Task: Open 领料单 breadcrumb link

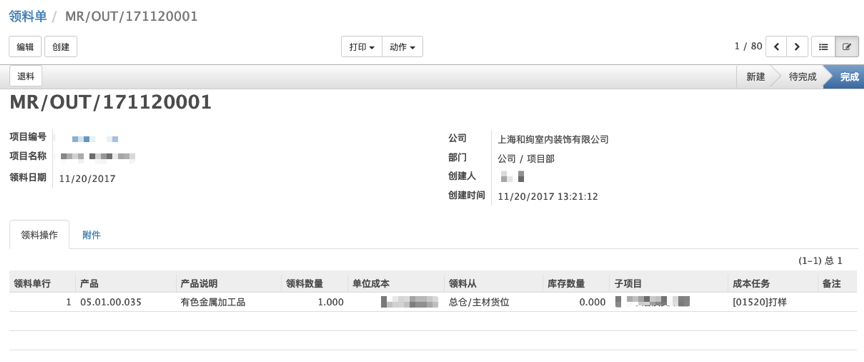Action: [28, 16]
